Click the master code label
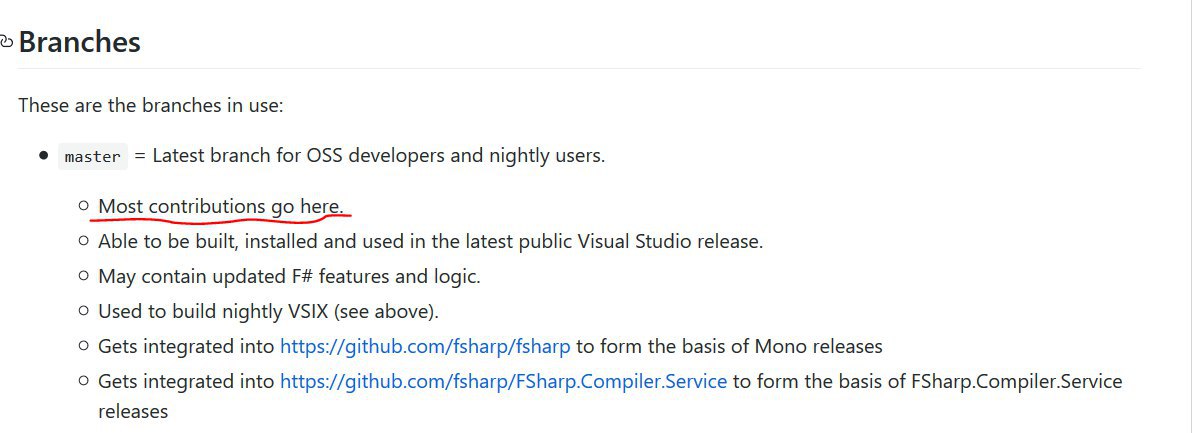The image size is (1202, 433). [x=92, y=156]
